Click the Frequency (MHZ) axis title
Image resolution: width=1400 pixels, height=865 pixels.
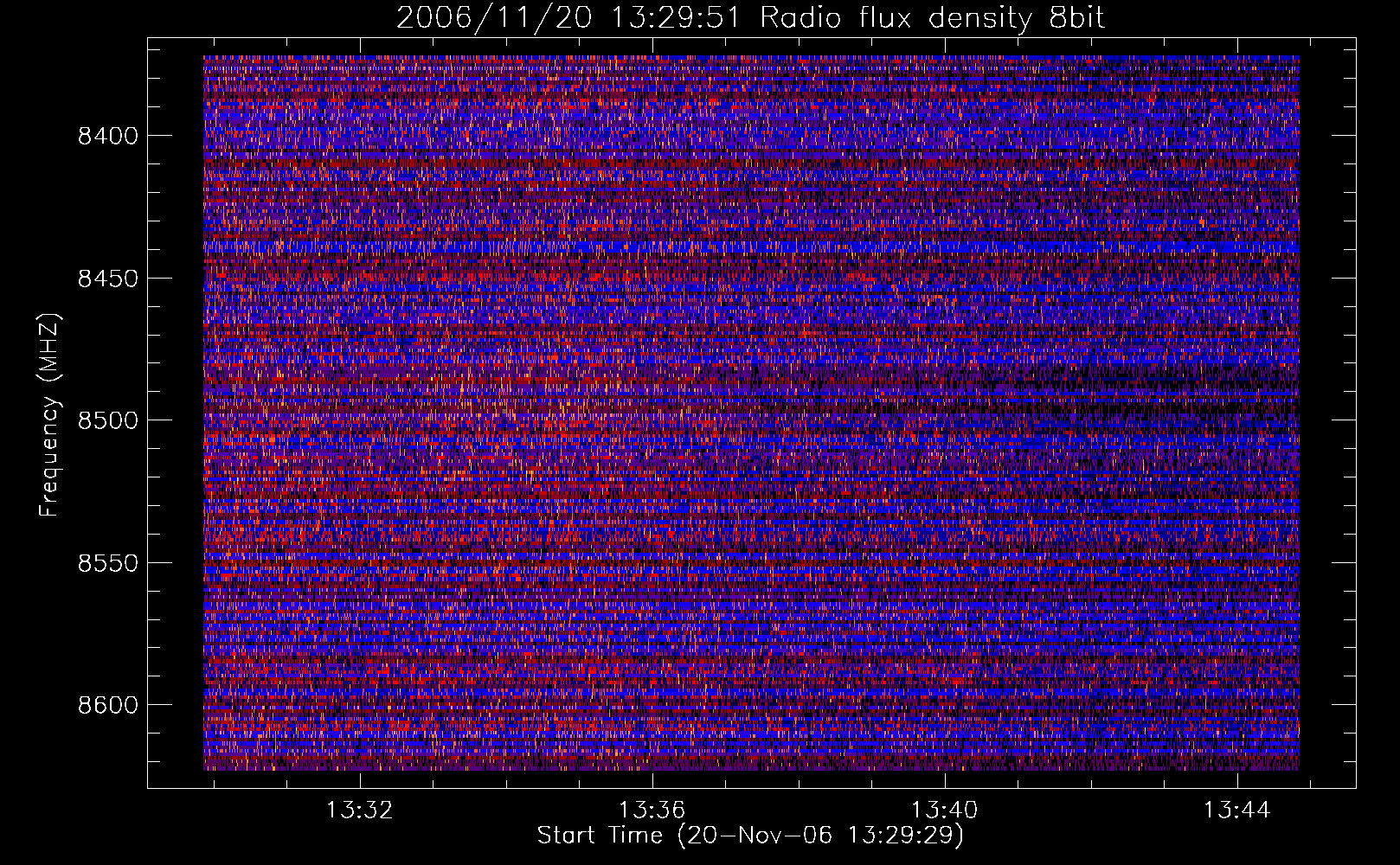pos(50,415)
